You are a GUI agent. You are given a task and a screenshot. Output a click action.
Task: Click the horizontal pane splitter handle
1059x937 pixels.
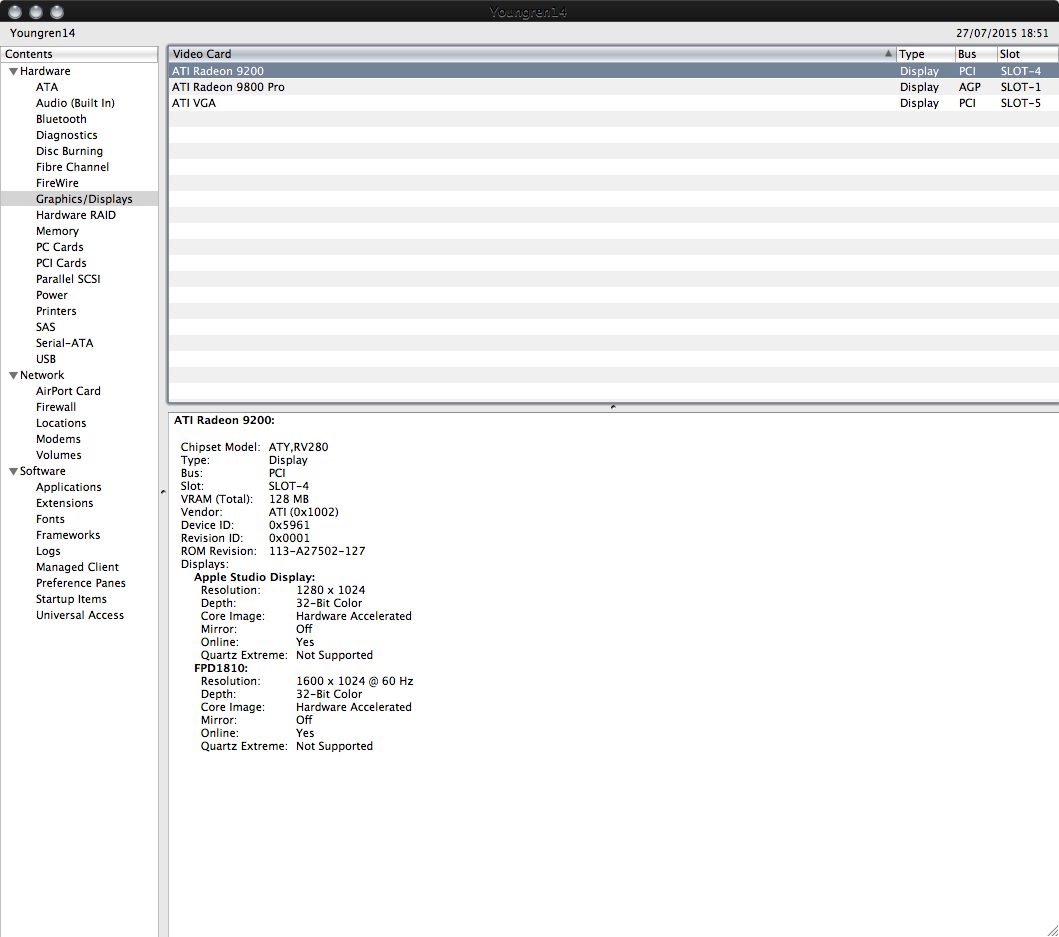click(x=613, y=407)
